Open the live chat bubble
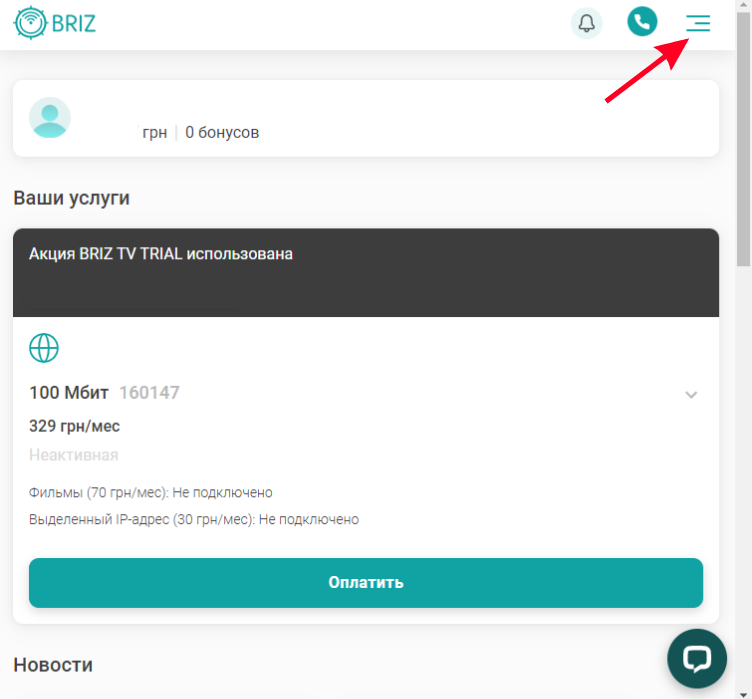The image size is (752, 699). click(696, 658)
